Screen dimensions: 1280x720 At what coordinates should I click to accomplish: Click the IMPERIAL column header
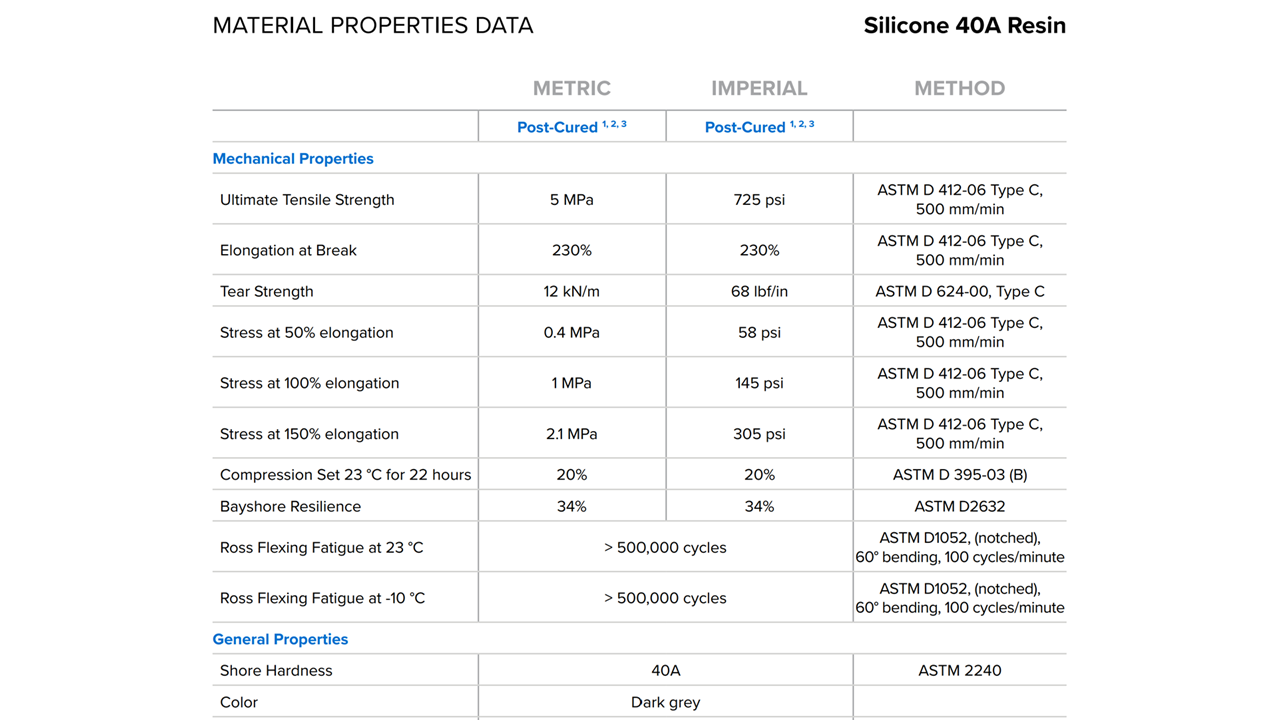(759, 88)
